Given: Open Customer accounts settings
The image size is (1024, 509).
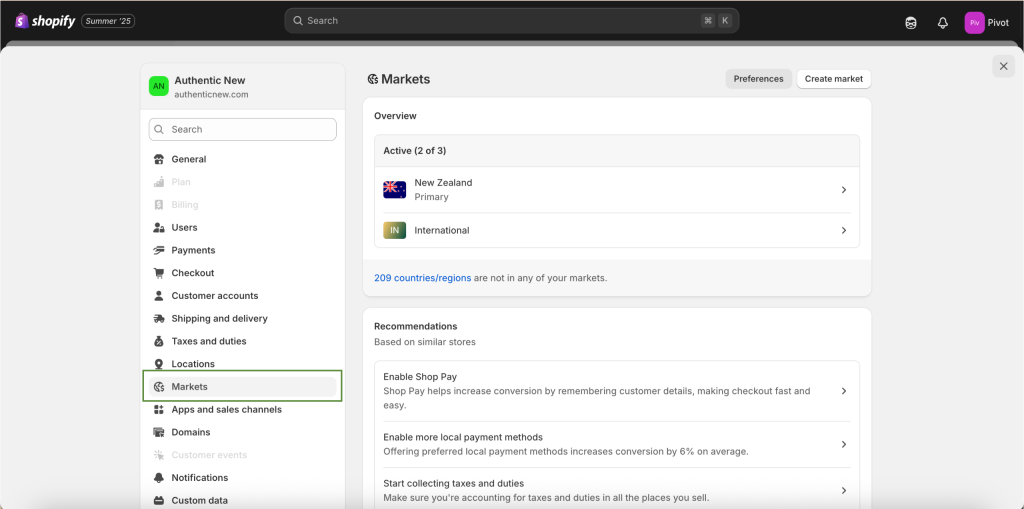Looking at the screenshot, I should (x=243, y=296).
